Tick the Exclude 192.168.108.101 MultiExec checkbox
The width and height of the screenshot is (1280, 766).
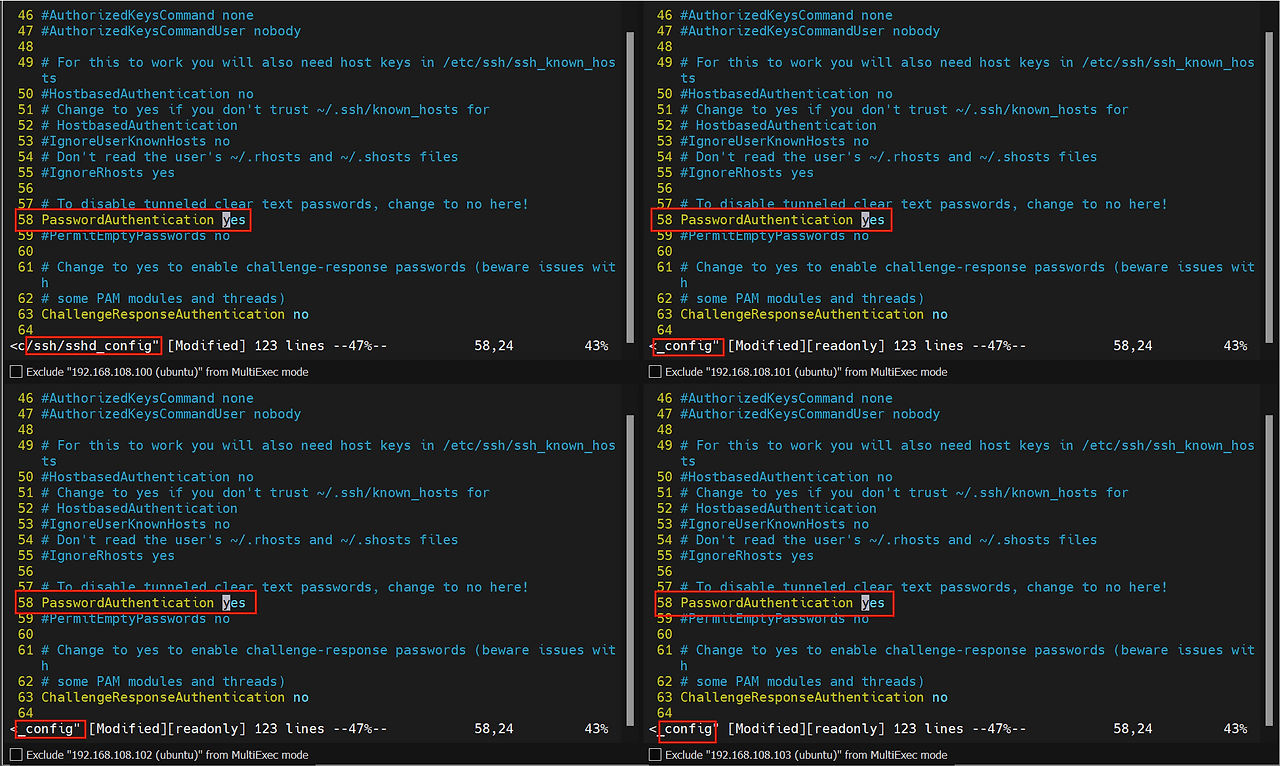pyautogui.click(x=655, y=372)
